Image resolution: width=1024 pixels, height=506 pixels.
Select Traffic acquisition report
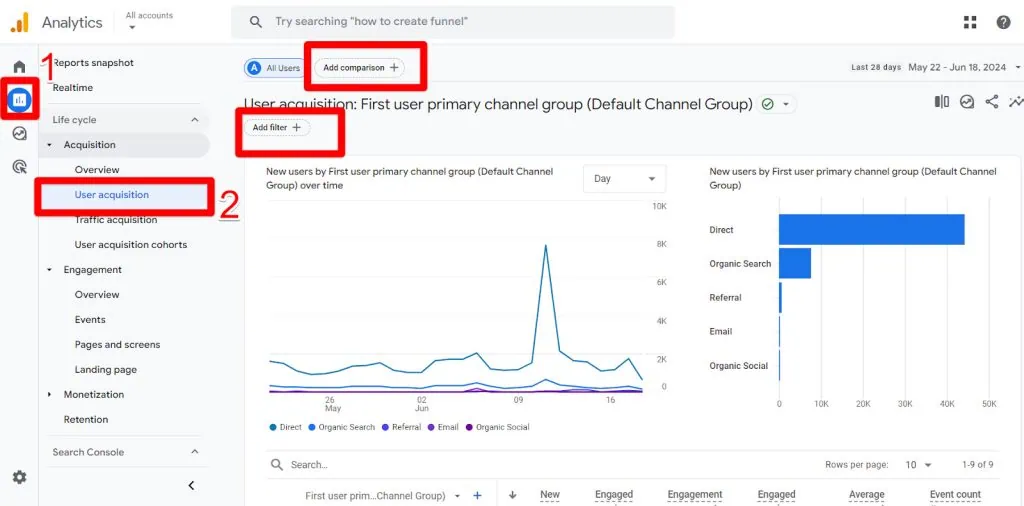[x=116, y=220]
